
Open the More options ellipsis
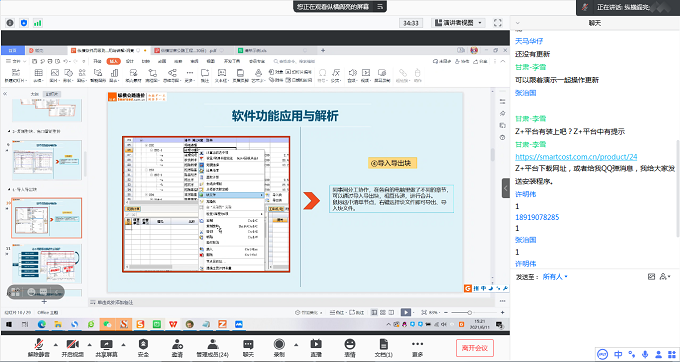tap(417, 348)
